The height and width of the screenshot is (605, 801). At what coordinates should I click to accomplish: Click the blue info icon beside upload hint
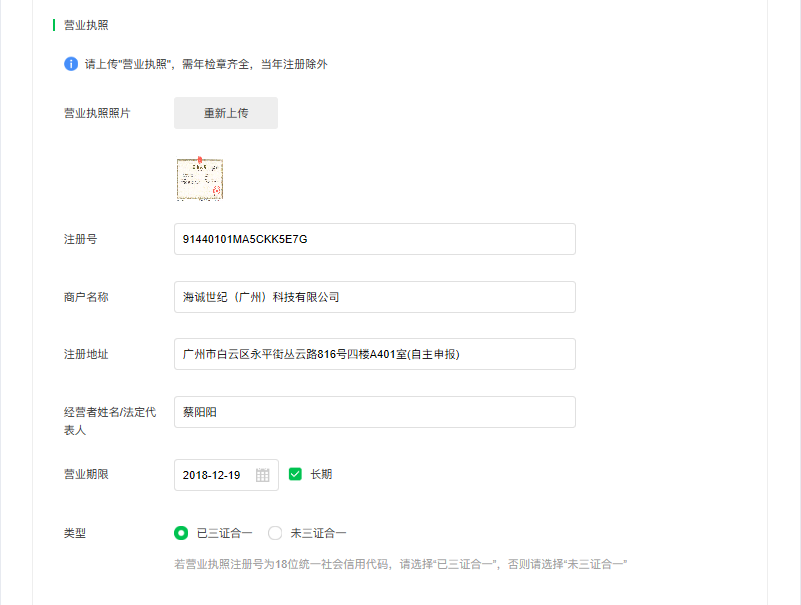point(71,64)
